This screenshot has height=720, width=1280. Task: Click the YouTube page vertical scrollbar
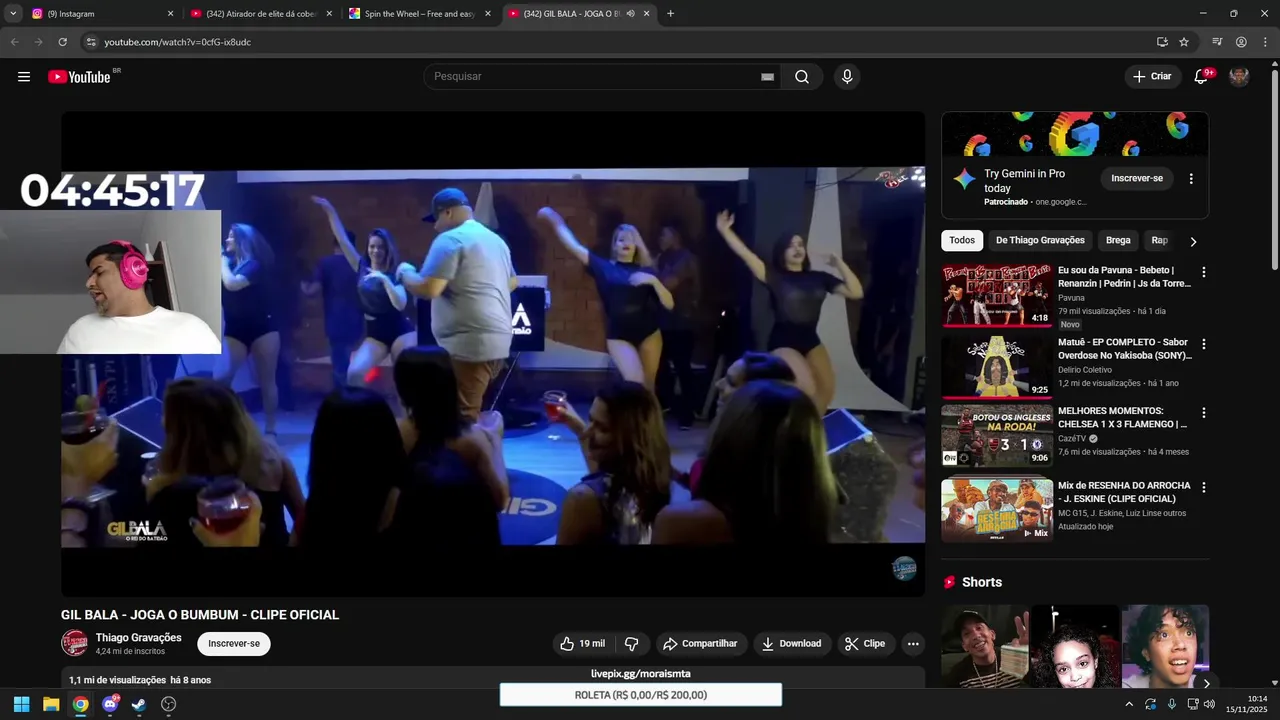point(1274,168)
